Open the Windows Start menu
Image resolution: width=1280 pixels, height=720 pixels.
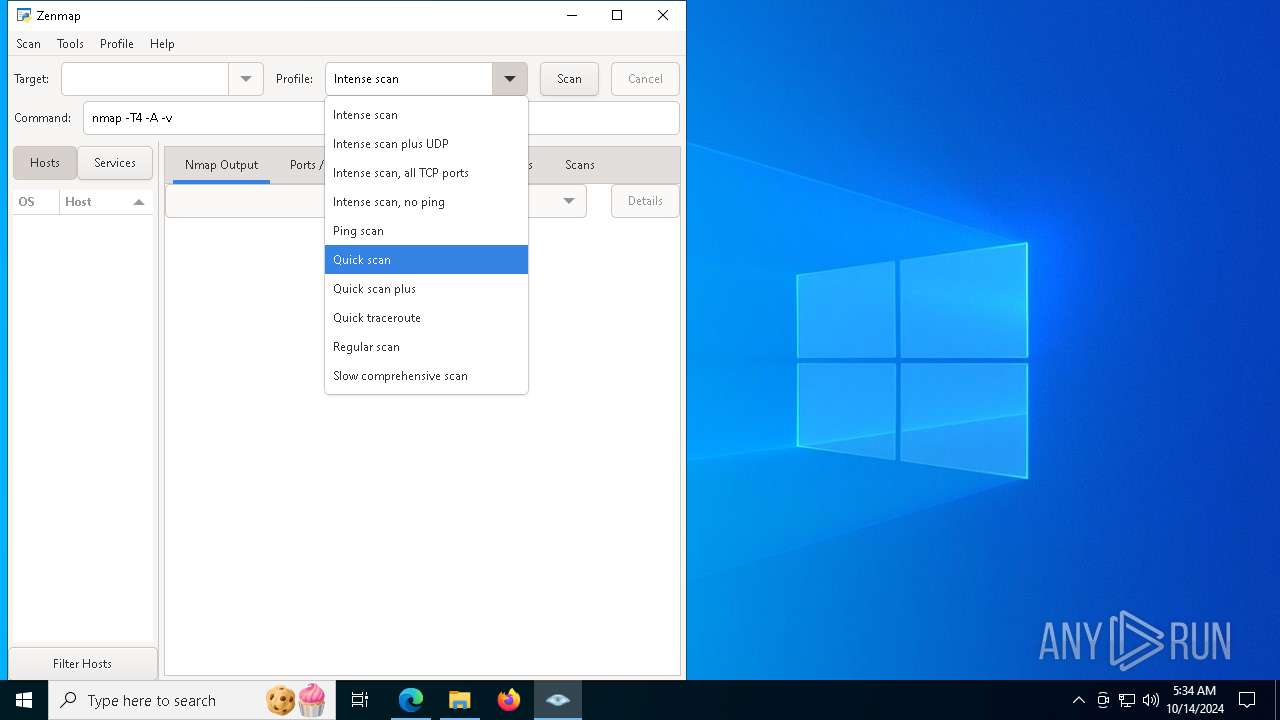(x=24, y=700)
